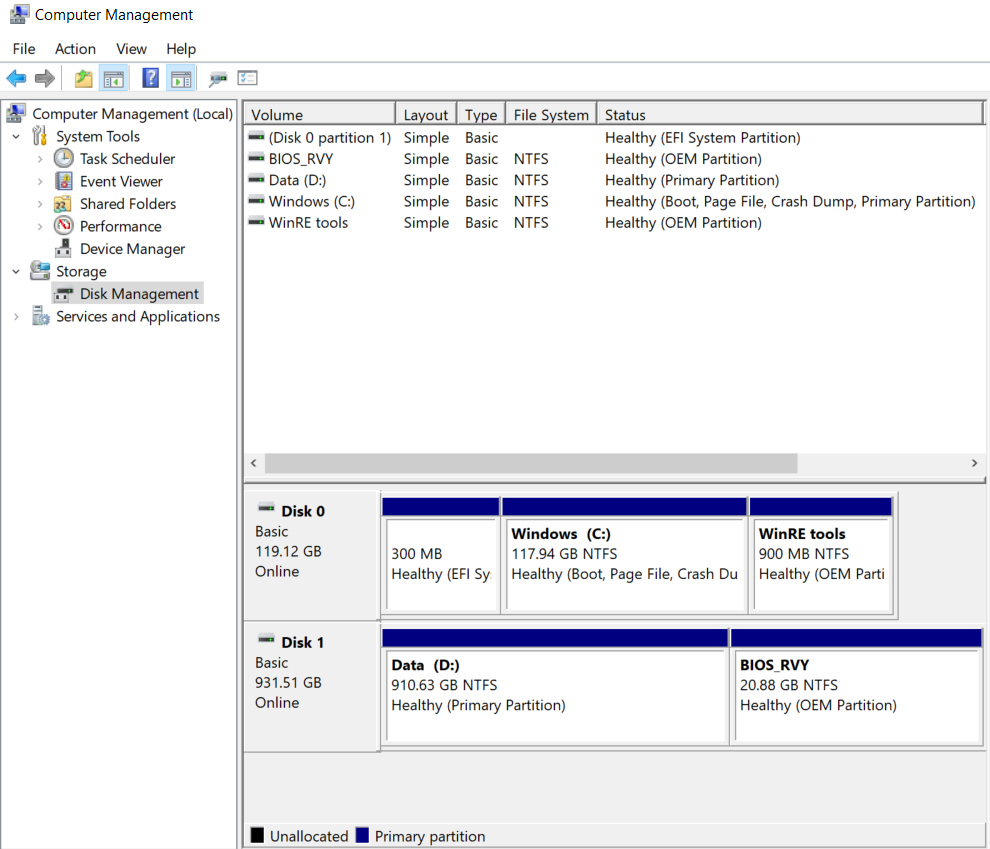Open Help via the question mark icon

150,78
